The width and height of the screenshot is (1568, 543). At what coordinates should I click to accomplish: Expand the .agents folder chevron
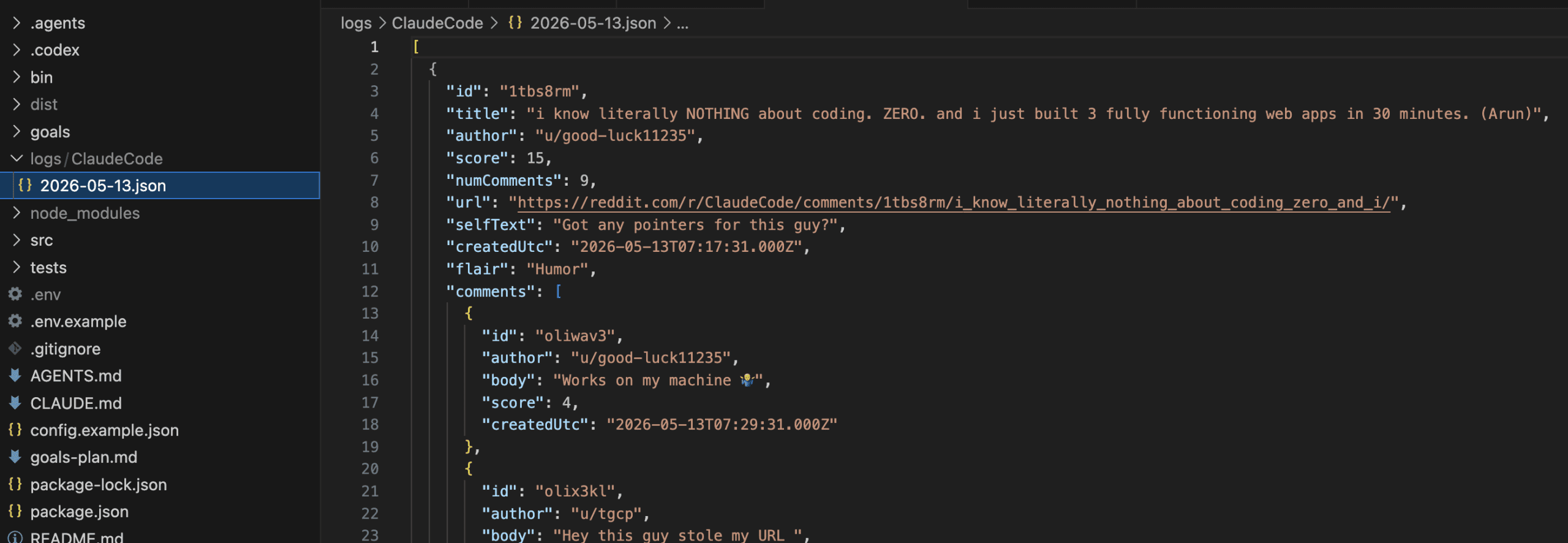(17, 23)
